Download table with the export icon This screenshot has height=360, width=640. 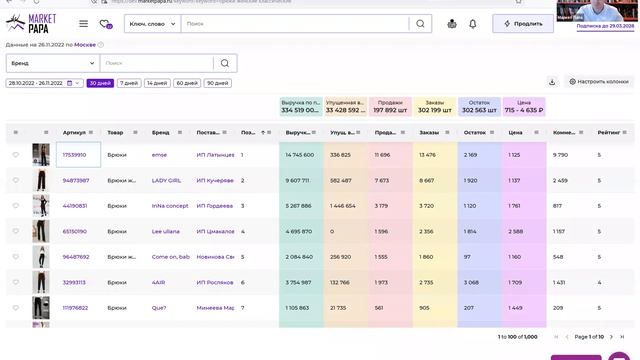(x=552, y=82)
